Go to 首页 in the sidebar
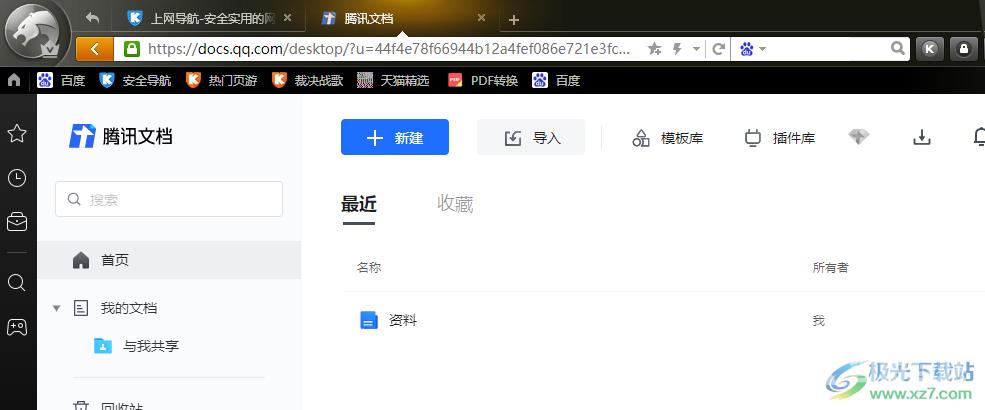This screenshot has width=985, height=410. [169, 260]
